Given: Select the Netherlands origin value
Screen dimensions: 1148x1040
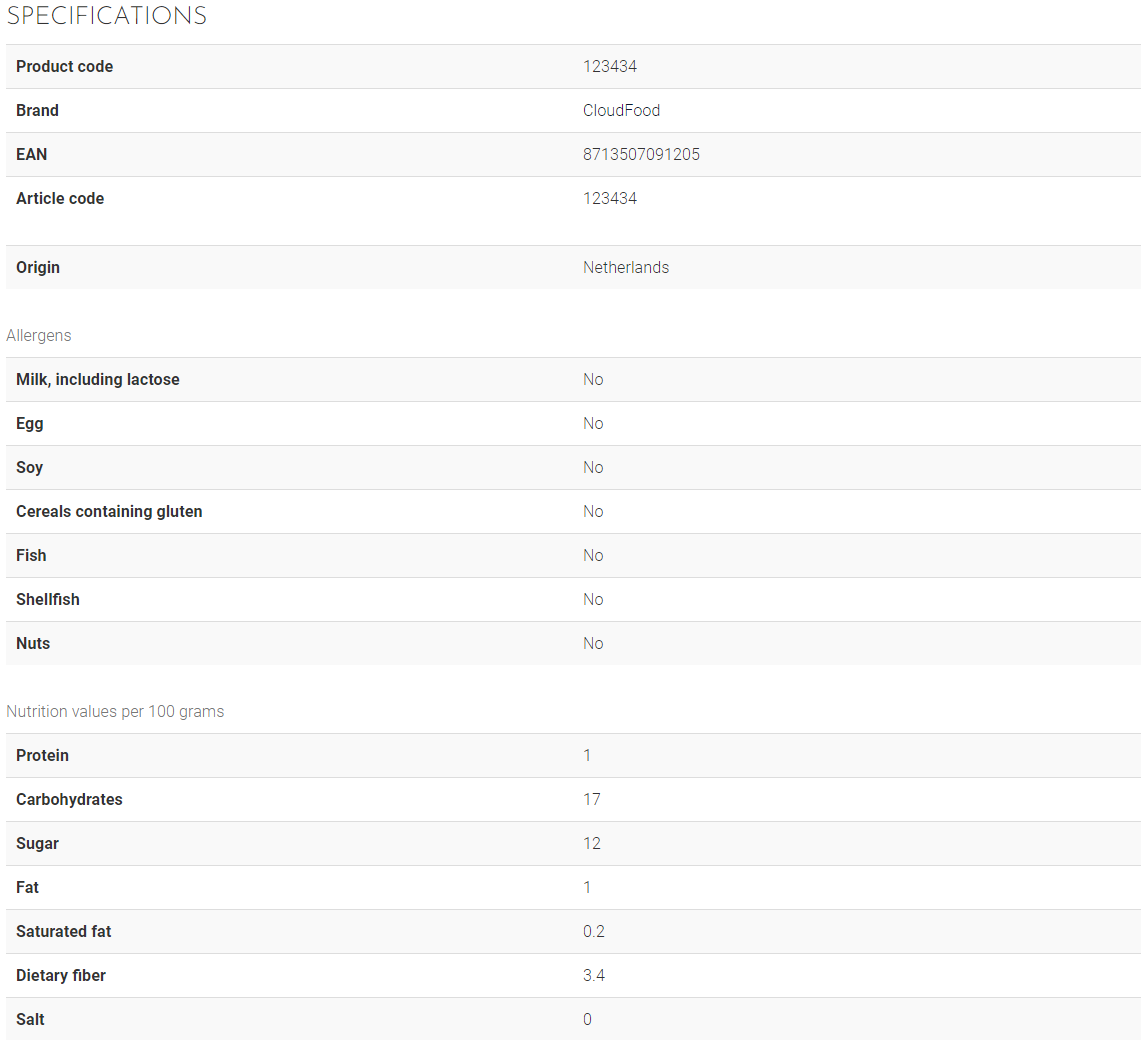Looking at the screenshot, I should (x=626, y=268).
